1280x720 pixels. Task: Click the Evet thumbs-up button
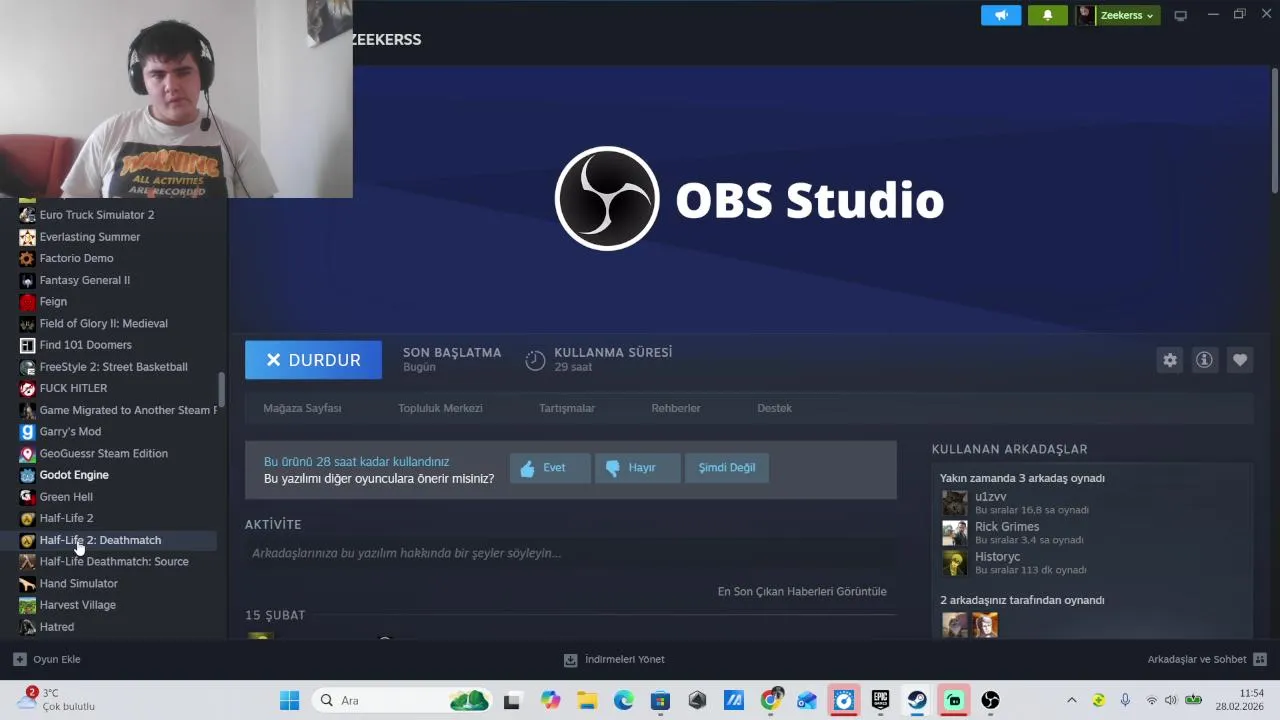point(550,468)
